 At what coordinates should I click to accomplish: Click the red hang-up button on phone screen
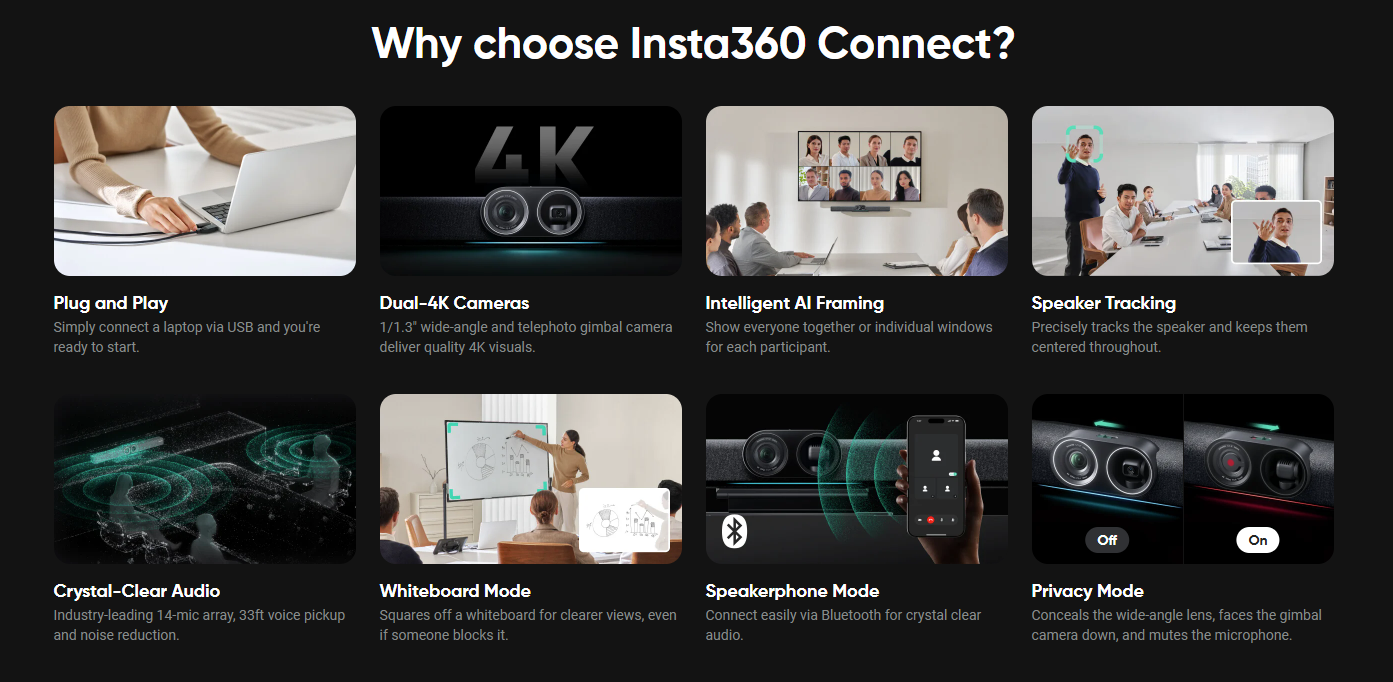tap(931, 520)
